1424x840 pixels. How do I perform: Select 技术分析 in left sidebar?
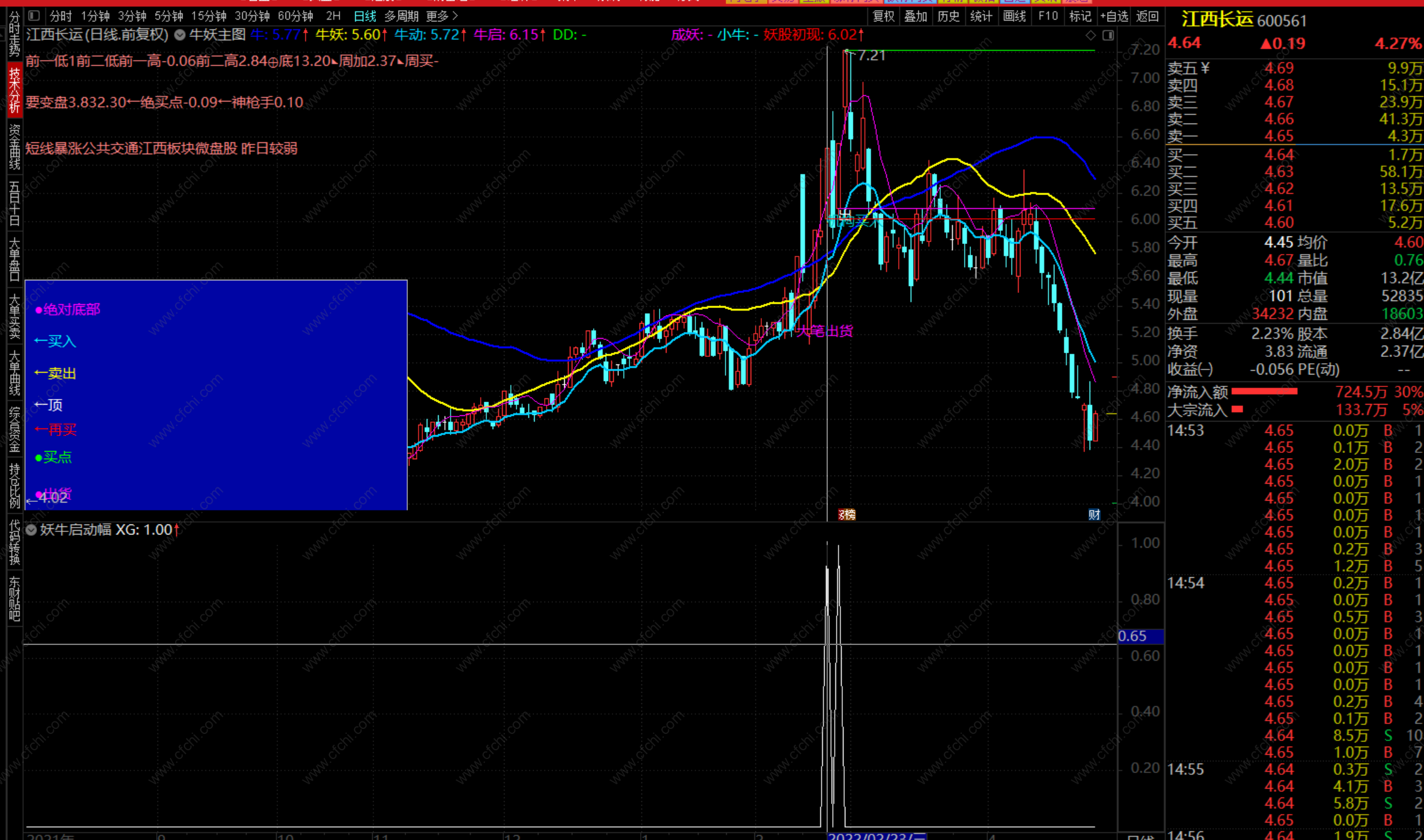pos(14,91)
